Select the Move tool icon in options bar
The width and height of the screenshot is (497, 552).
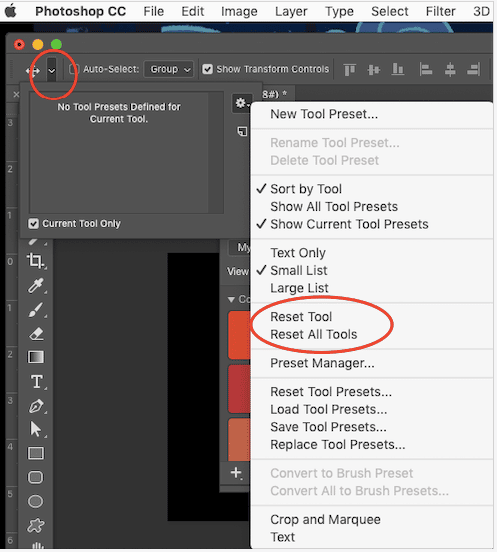33,71
